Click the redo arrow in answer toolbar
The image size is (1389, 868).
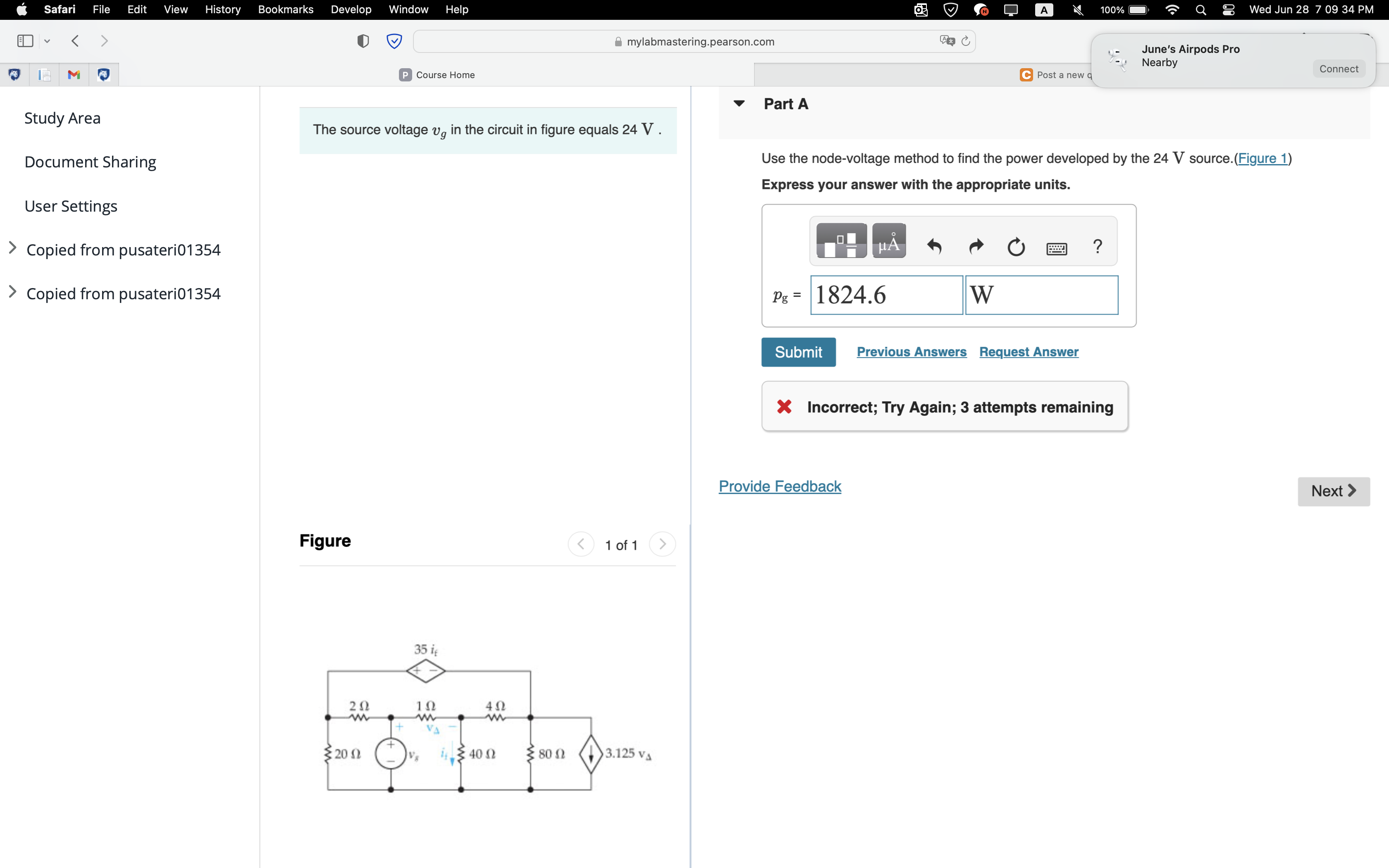click(976, 247)
